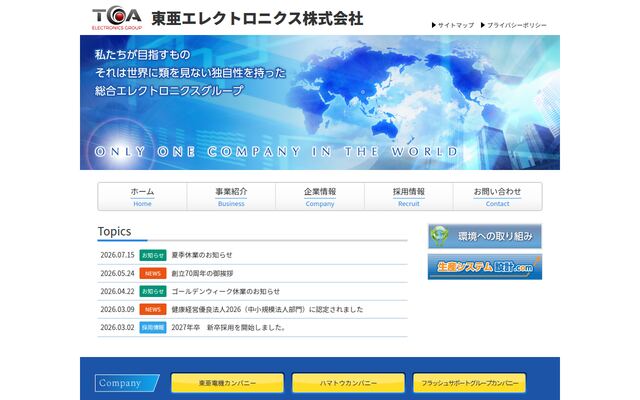Click the お知らせ tag on the 2026.04.22 row

tap(153, 291)
